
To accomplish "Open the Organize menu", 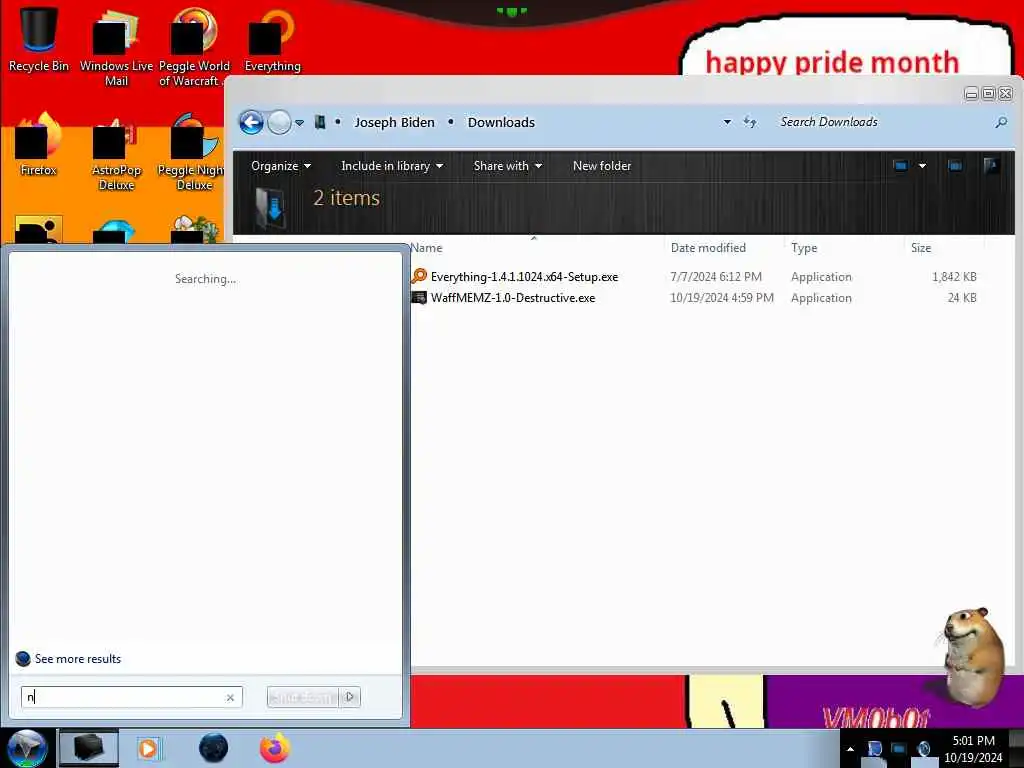I will 281,166.
